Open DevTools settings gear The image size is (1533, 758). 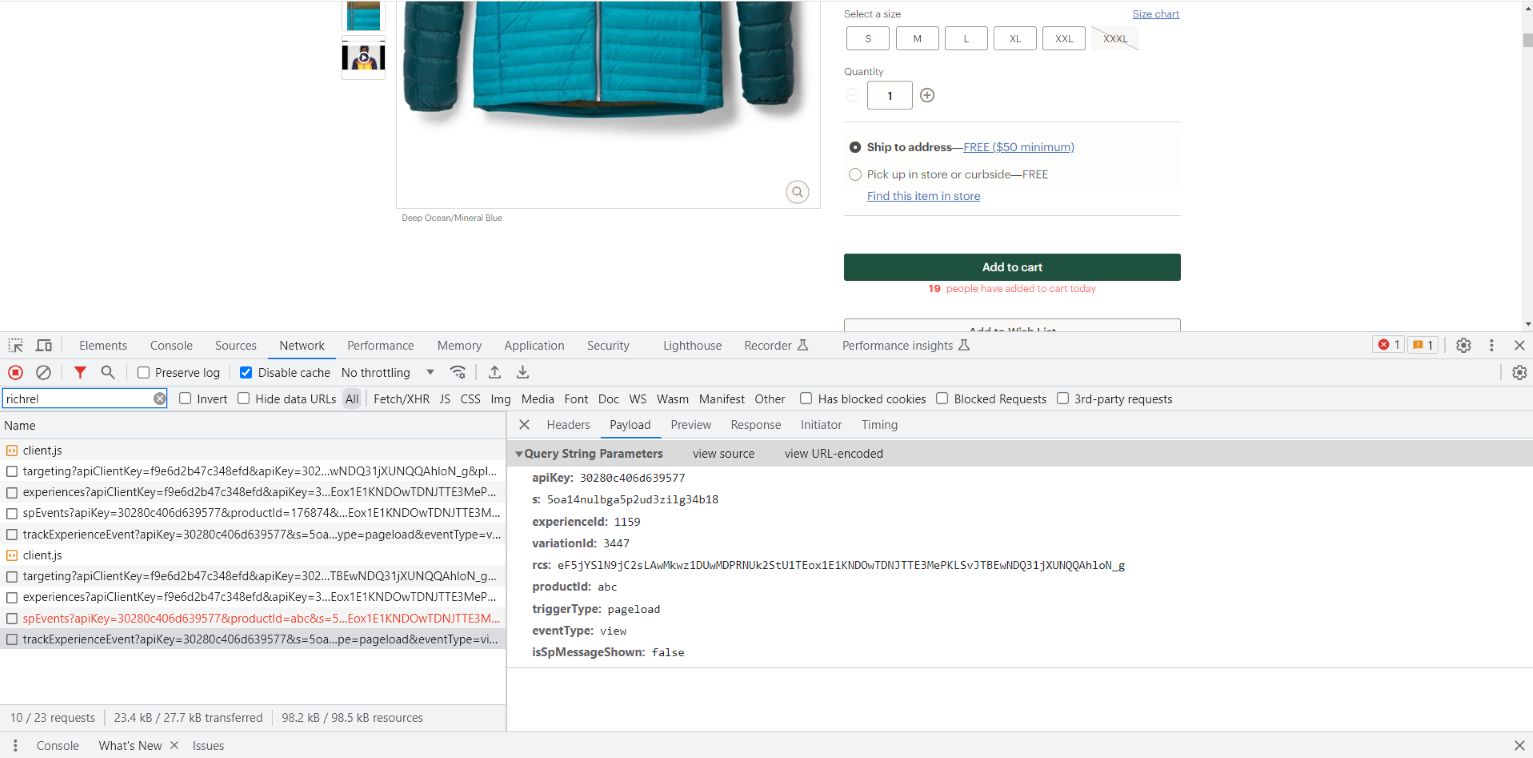[x=1463, y=346]
